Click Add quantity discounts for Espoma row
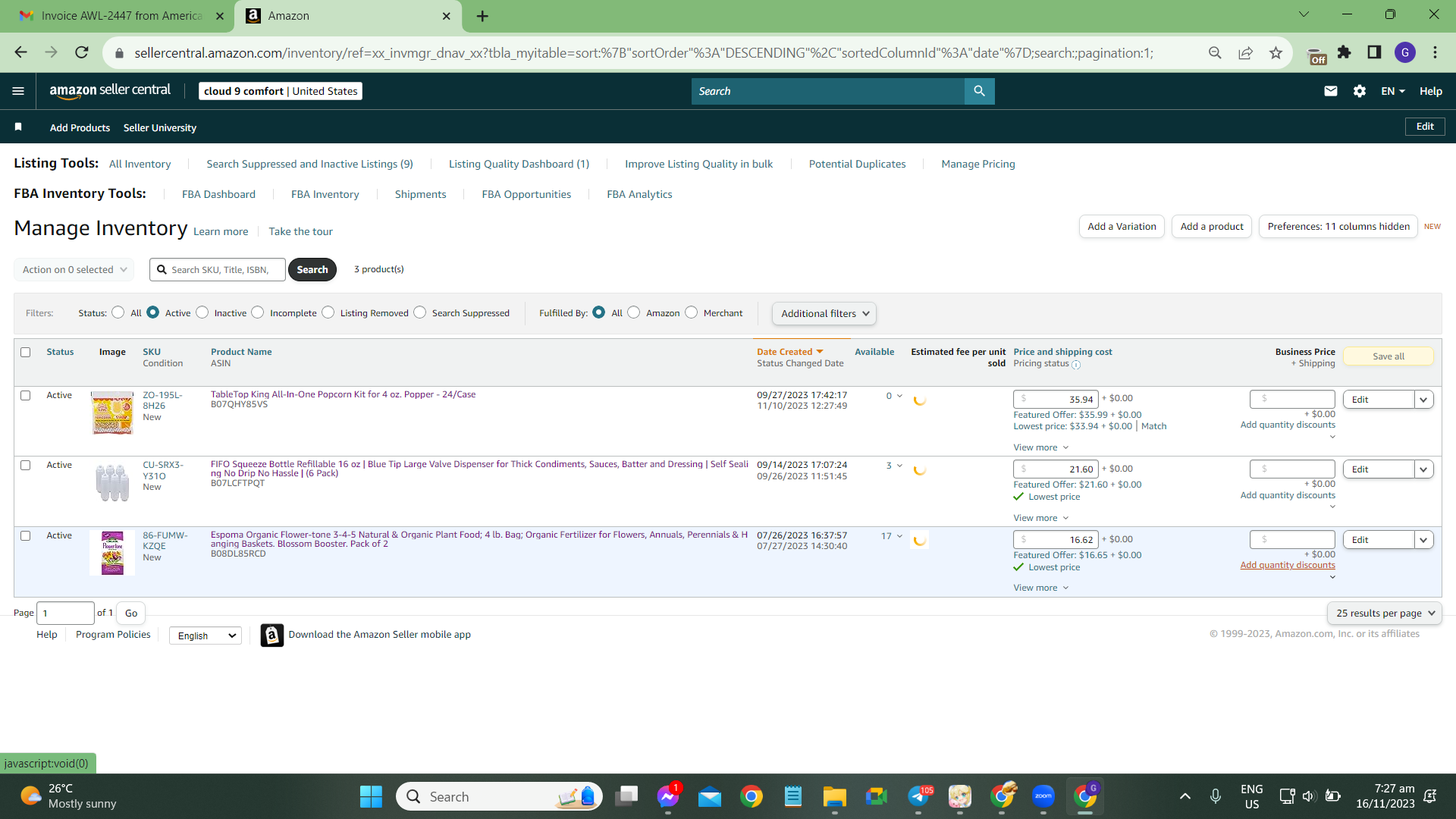1456x819 pixels. pyautogui.click(x=1288, y=565)
